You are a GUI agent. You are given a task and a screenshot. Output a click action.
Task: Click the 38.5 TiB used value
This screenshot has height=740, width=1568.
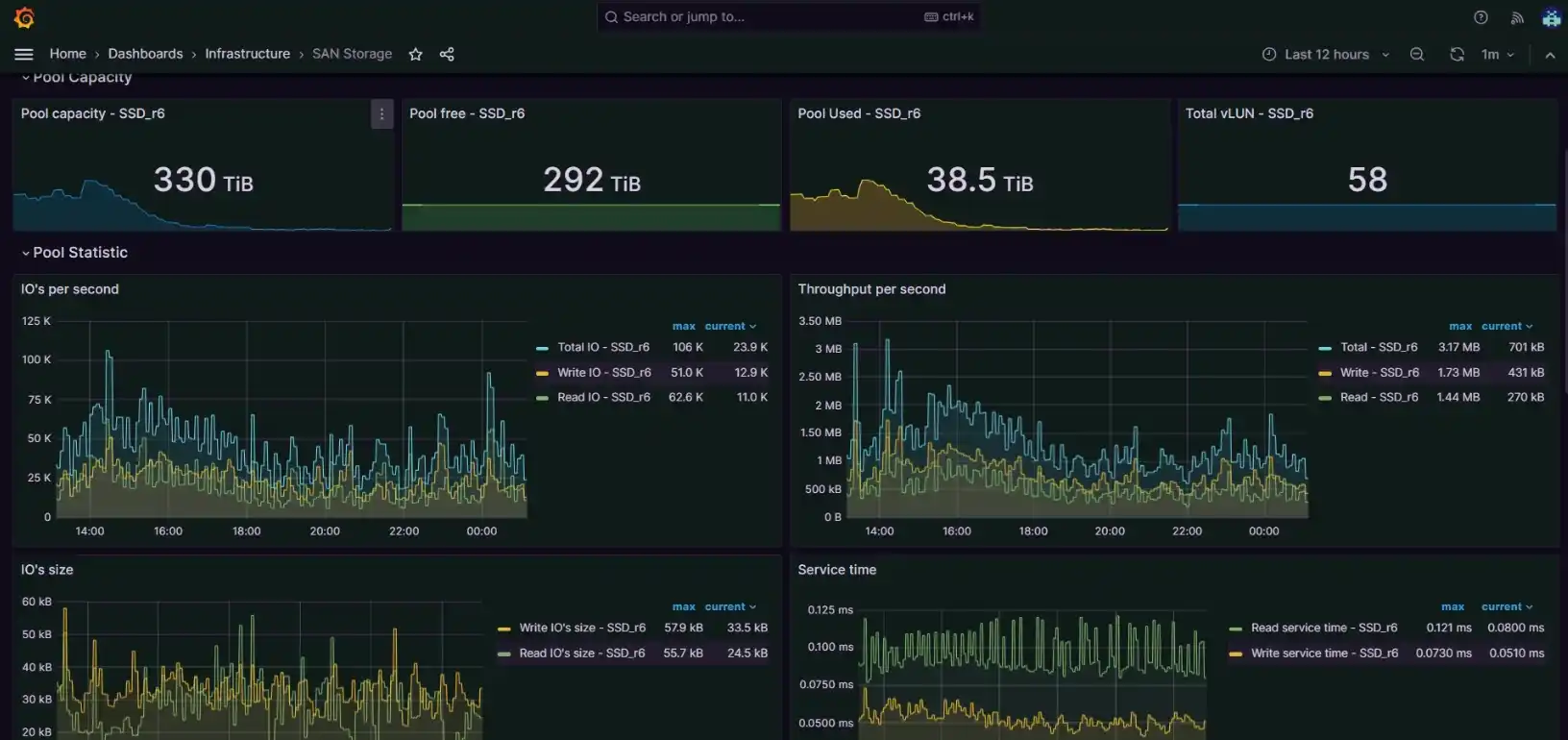coord(979,180)
